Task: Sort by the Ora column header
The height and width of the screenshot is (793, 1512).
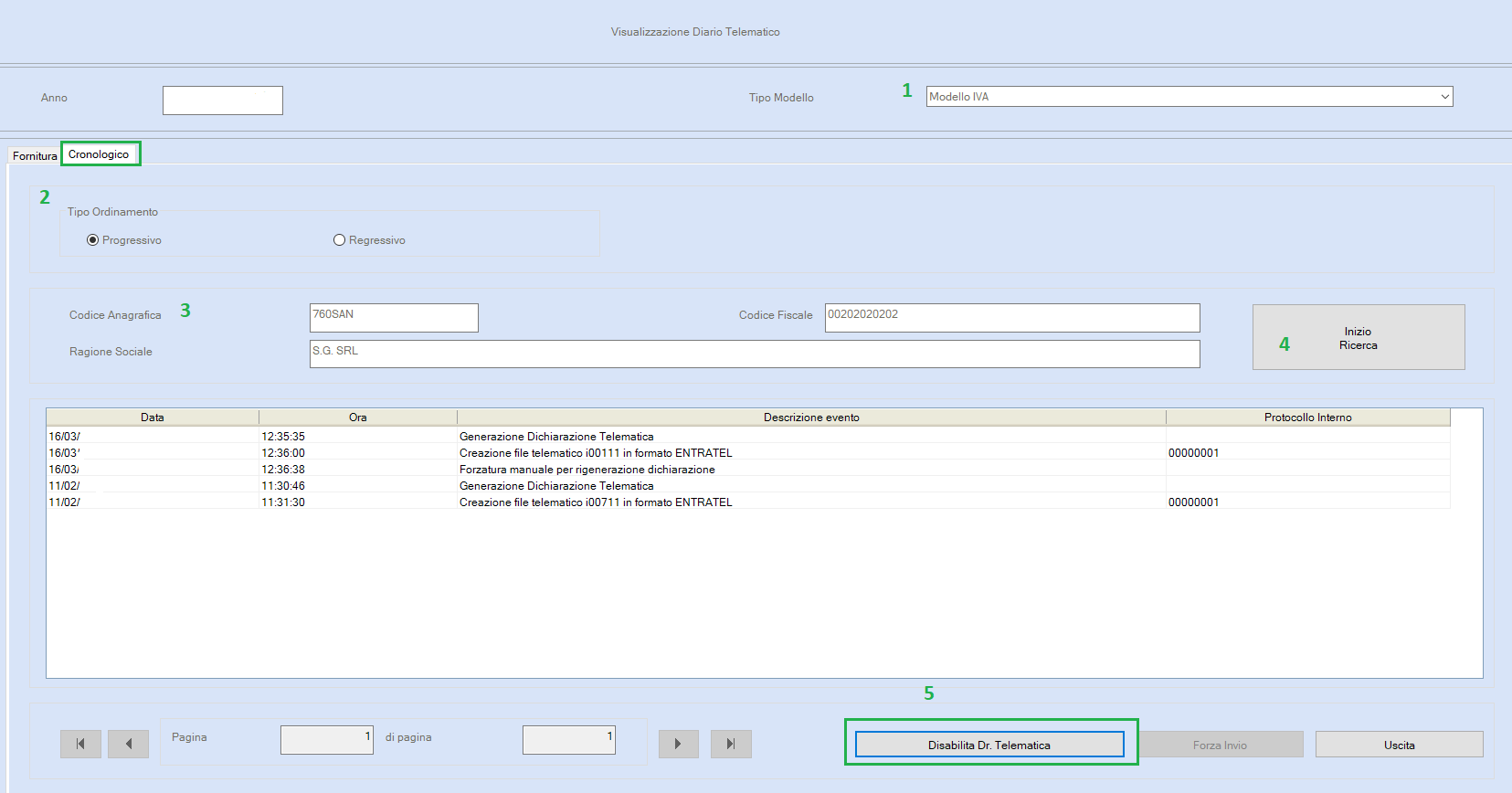Action: pos(358,418)
